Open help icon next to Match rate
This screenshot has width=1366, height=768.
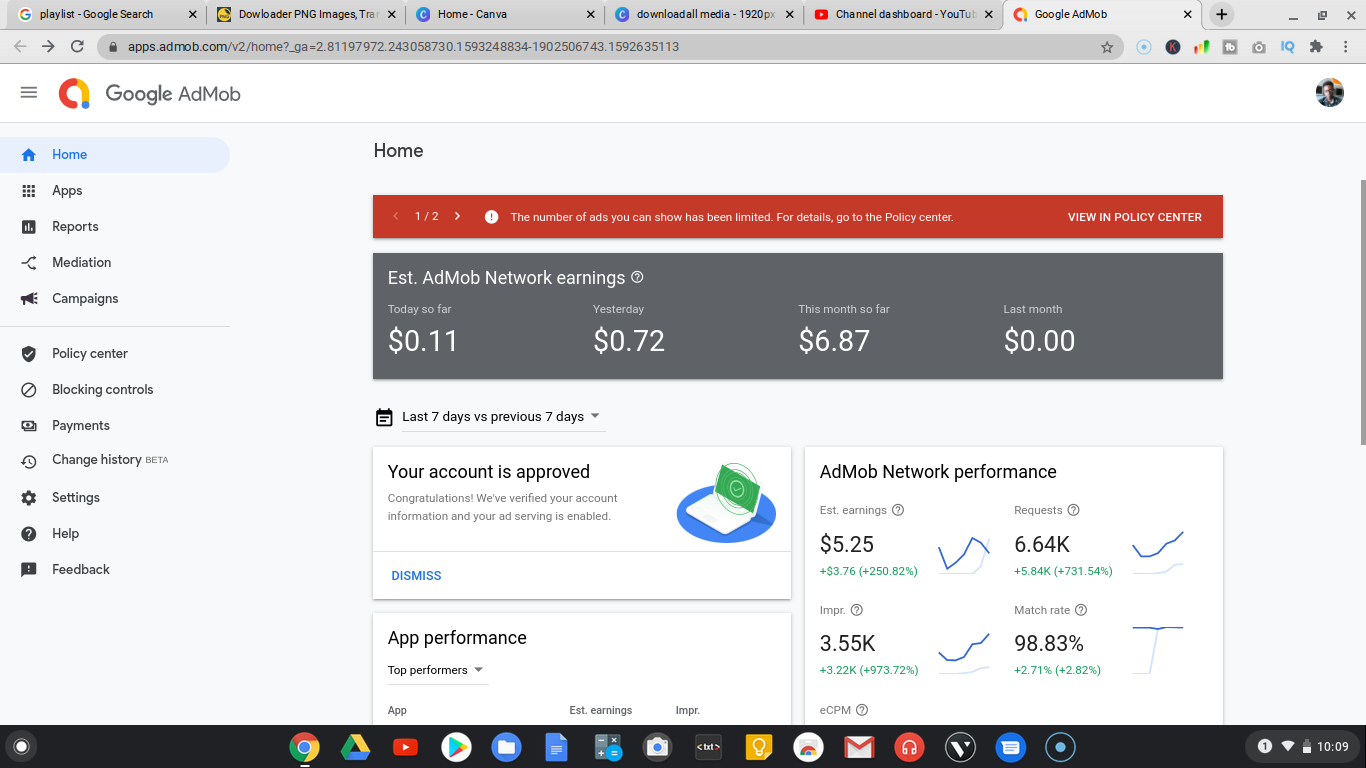coord(1081,610)
